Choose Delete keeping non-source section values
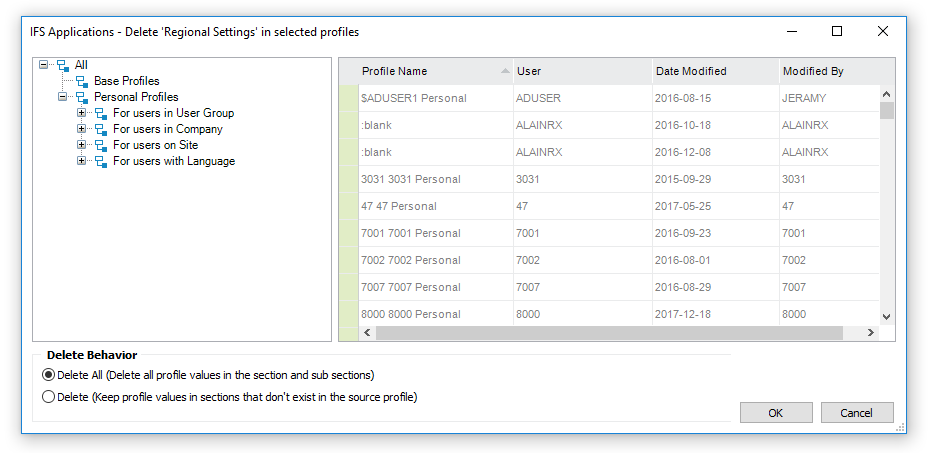This screenshot has width=928, height=453. coord(49,397)
